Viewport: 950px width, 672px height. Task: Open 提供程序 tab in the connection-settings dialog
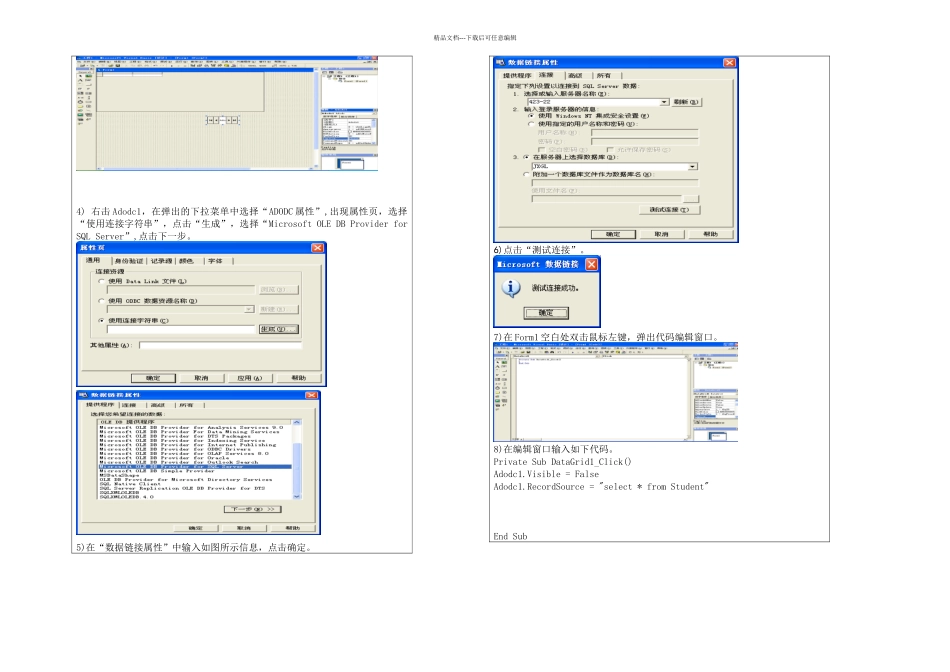[x=517, y=76]
